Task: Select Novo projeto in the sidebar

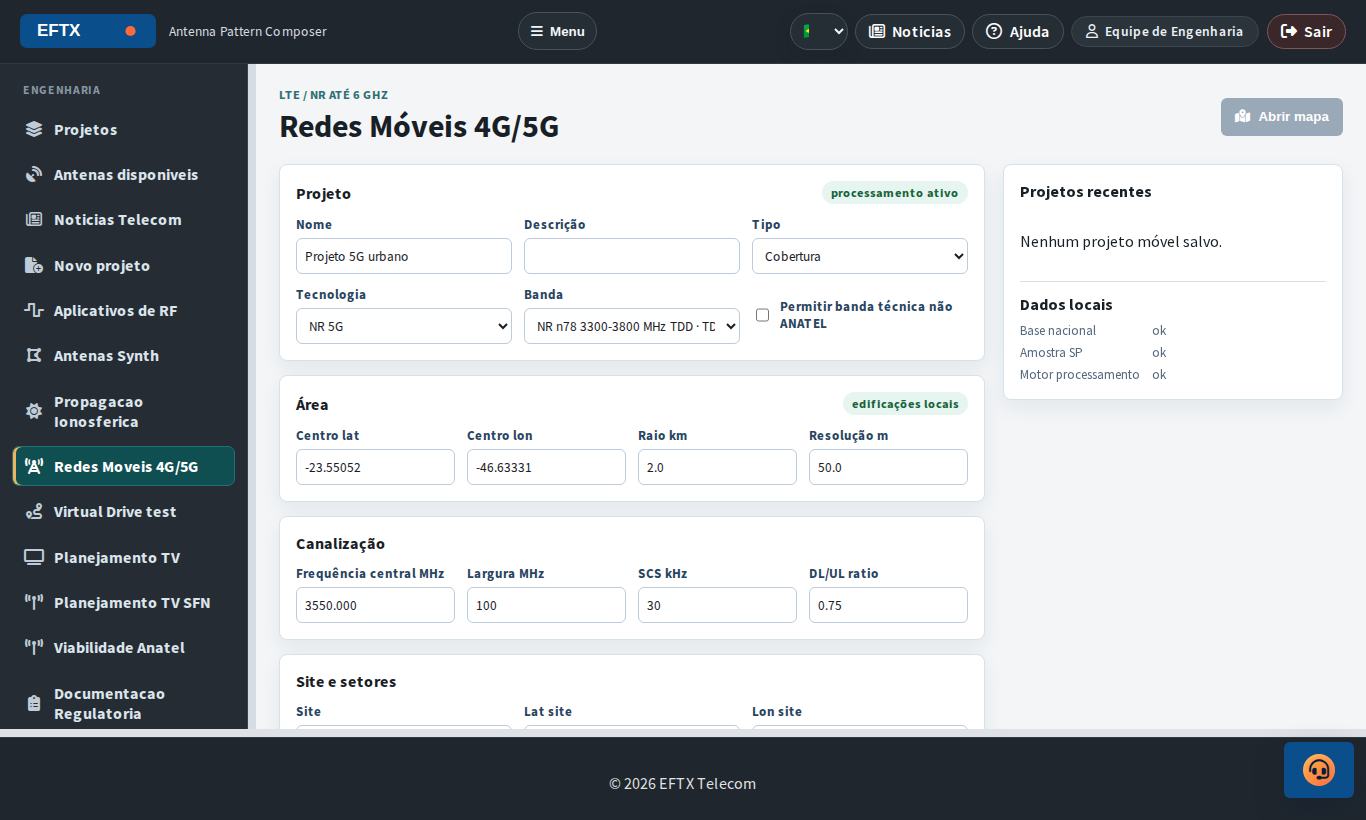Action: tap(124, 265)
